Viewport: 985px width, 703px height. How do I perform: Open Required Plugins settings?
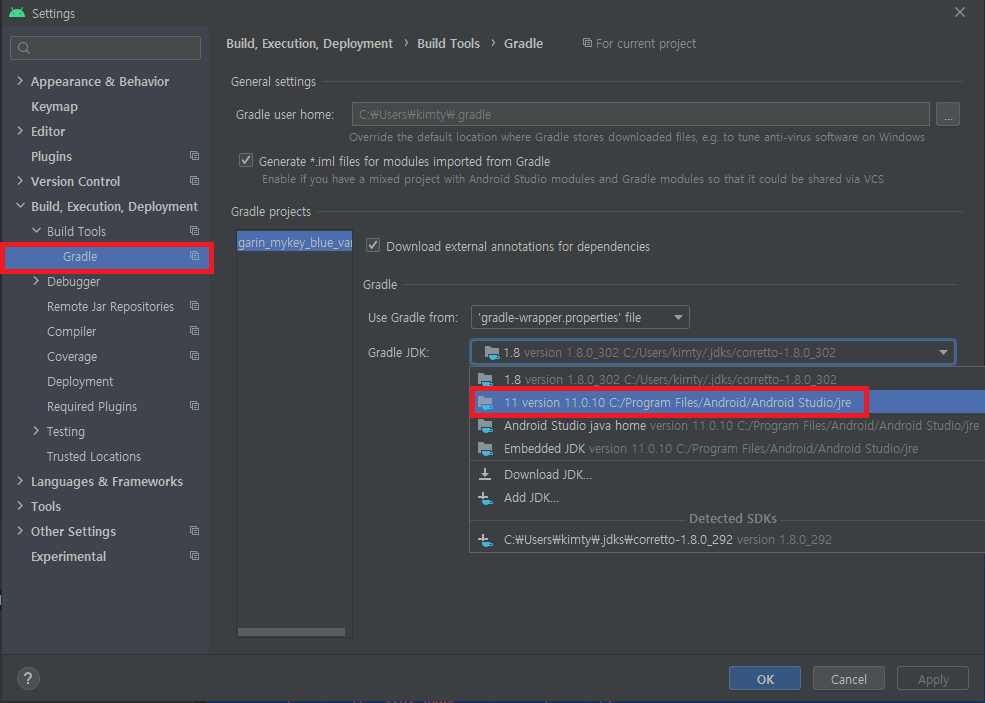[x=92, y=406]
